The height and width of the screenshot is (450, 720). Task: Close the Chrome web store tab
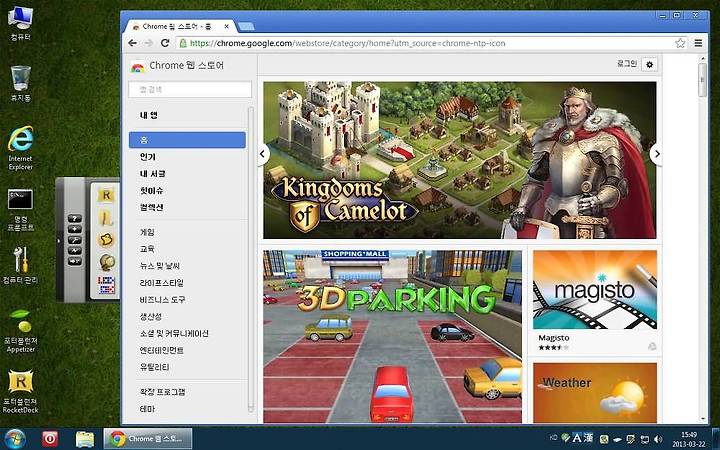pyautogui.click(x=226, y=27)
